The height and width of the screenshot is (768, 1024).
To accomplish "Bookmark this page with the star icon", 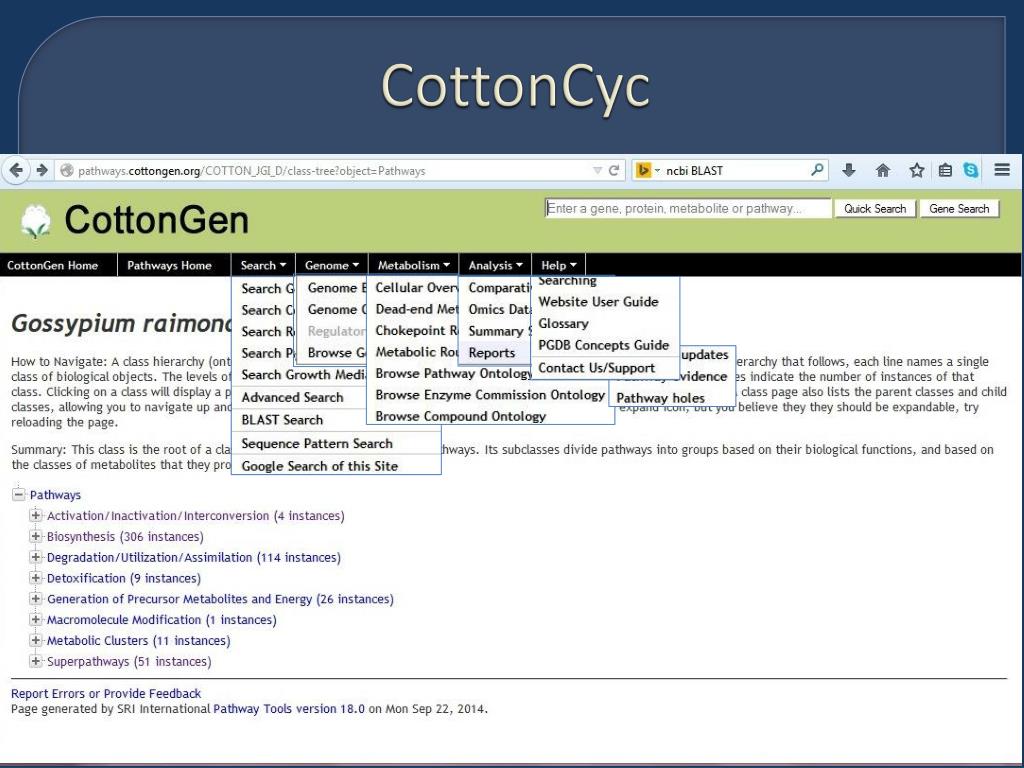I will (917, 170).
